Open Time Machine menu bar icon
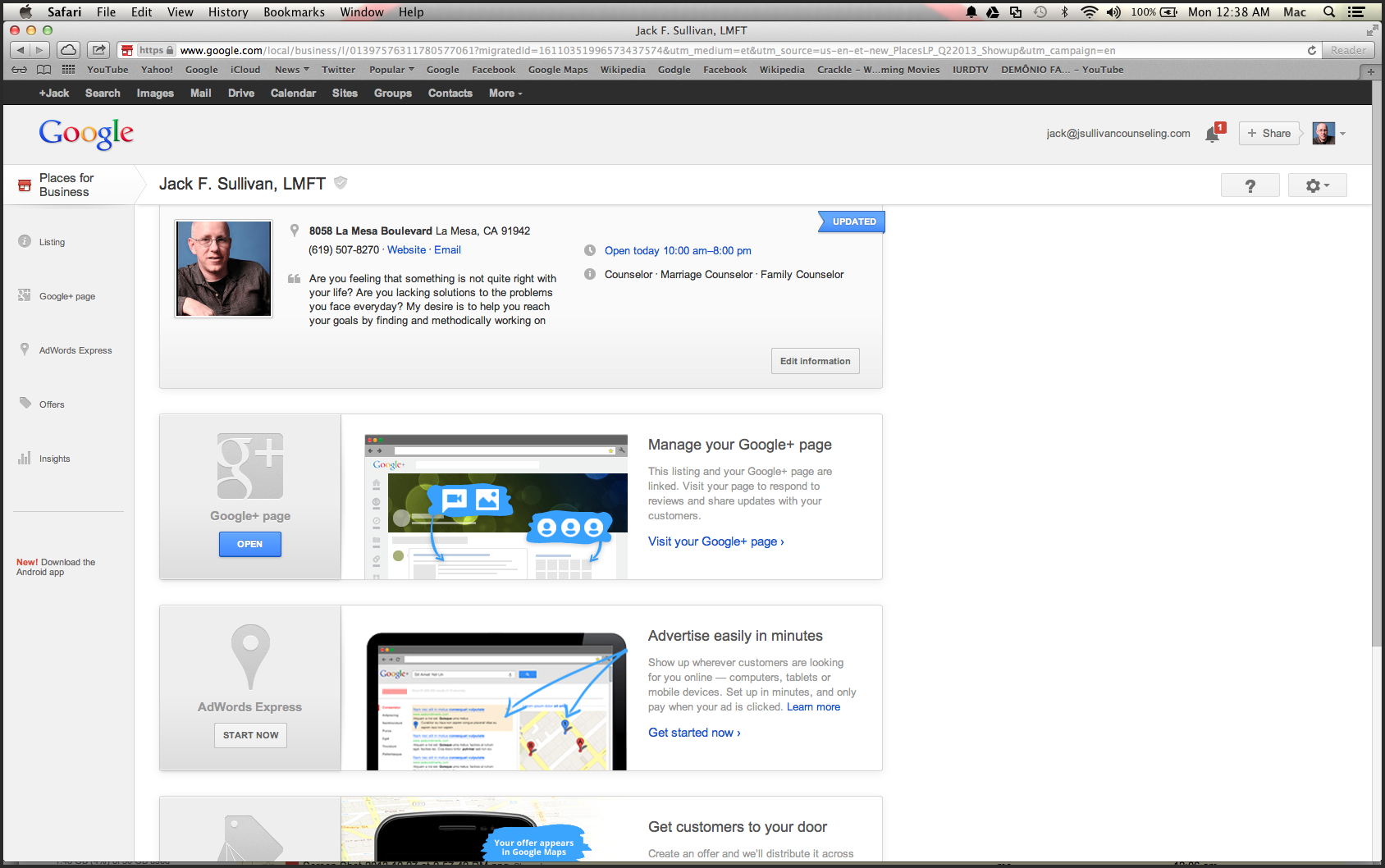Screen dimensions: 1385x868 [1040, 11]
